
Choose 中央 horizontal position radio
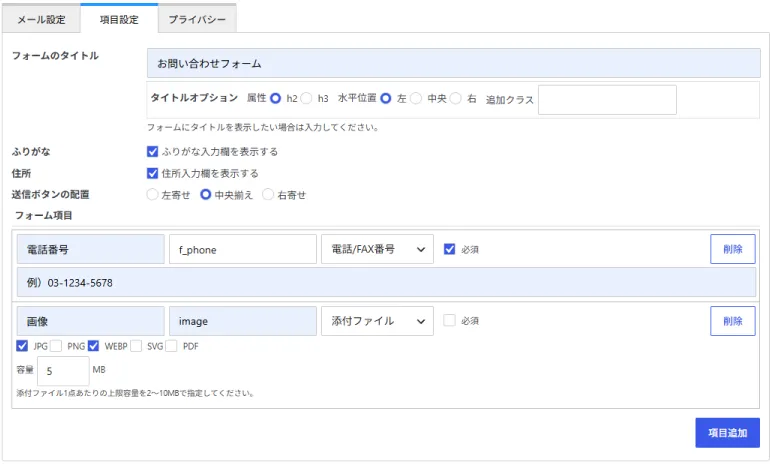pos(416,98)
